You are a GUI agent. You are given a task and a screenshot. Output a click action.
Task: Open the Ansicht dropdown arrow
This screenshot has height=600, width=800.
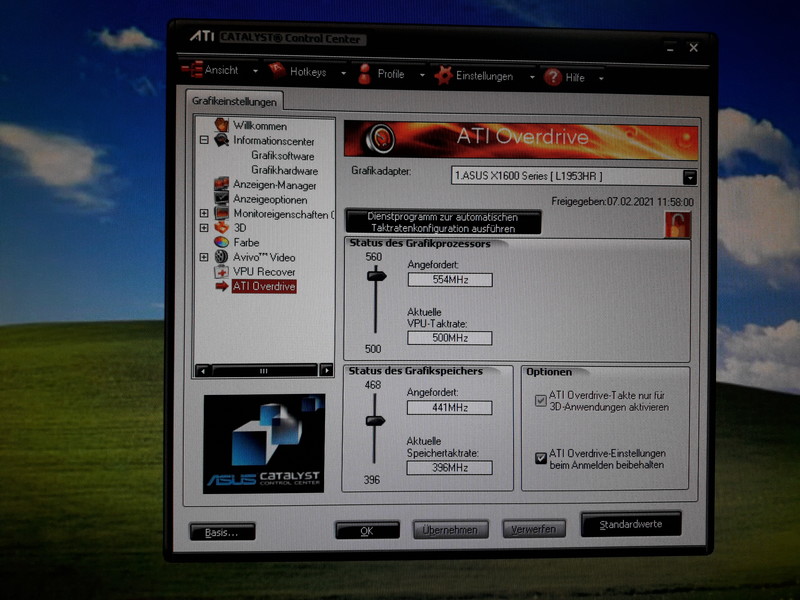(256, 71)
